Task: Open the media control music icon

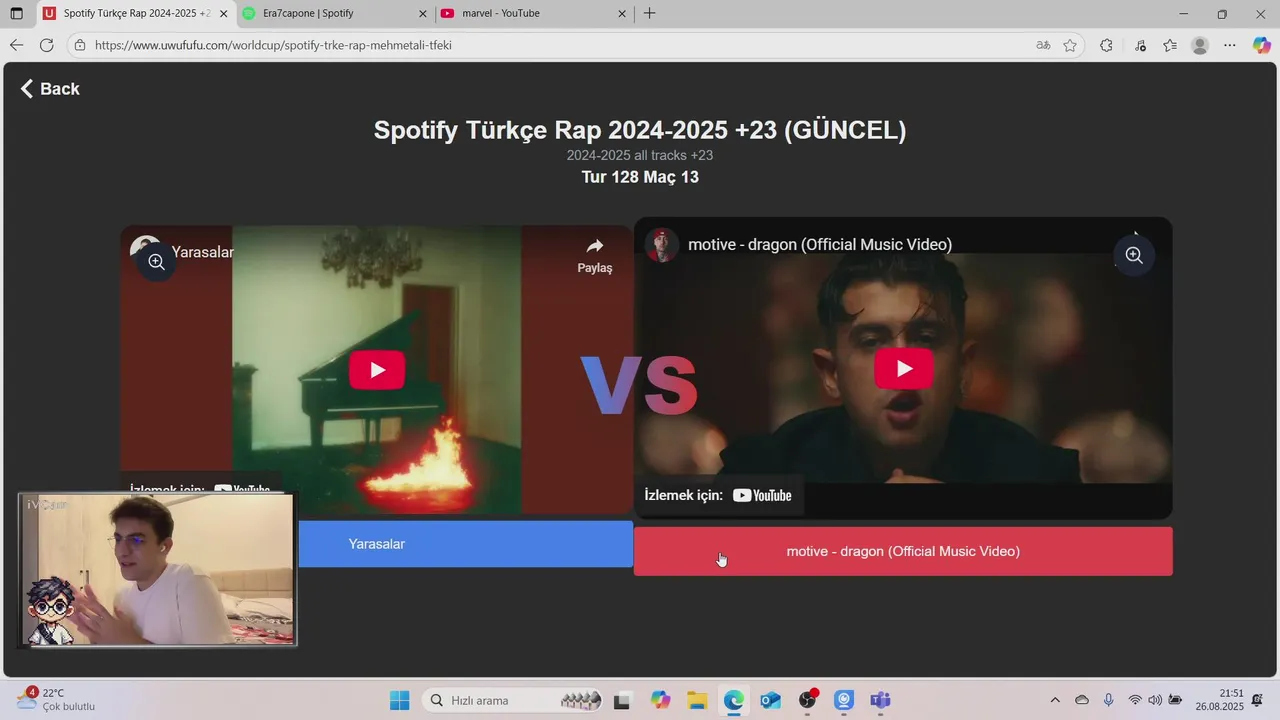Action: coord(1141,45)
